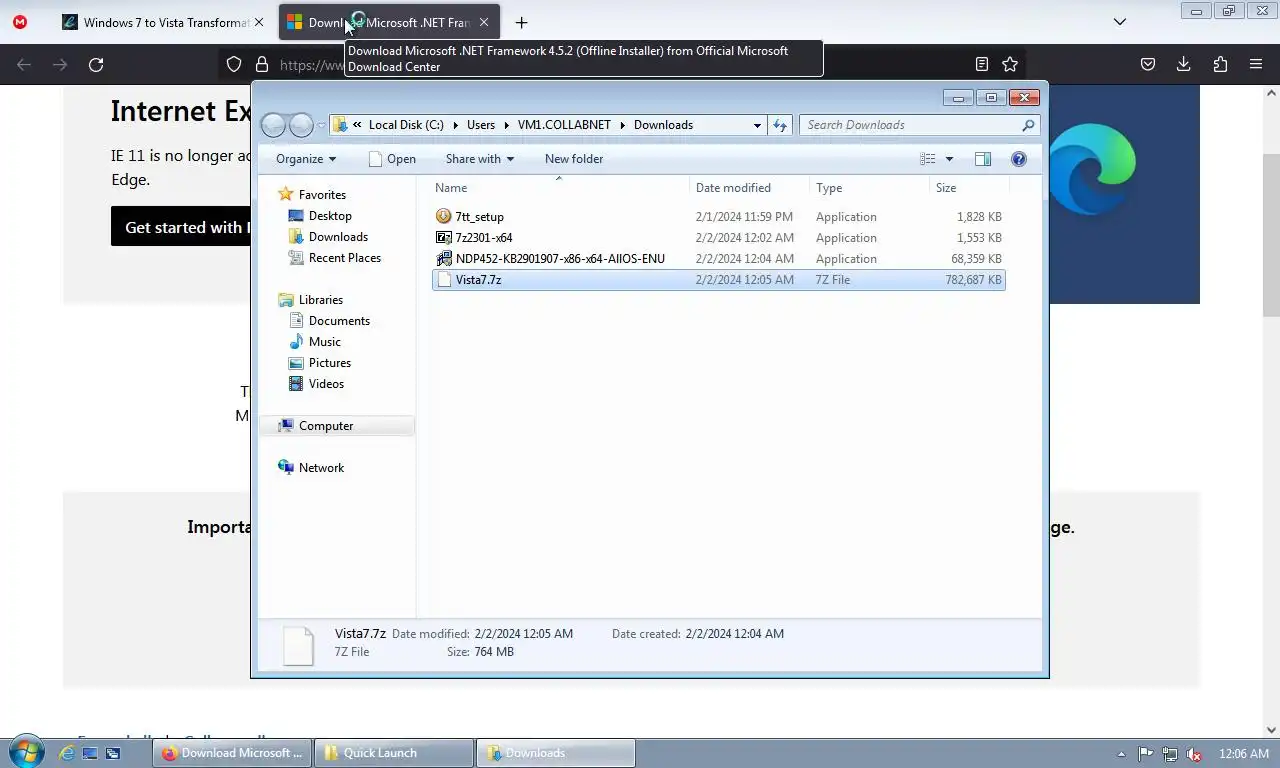The width and height of the screenshot is (1280, 768).
Task: Click the Change your view icon
Action: pyautogui.click(x=928, y=159)
